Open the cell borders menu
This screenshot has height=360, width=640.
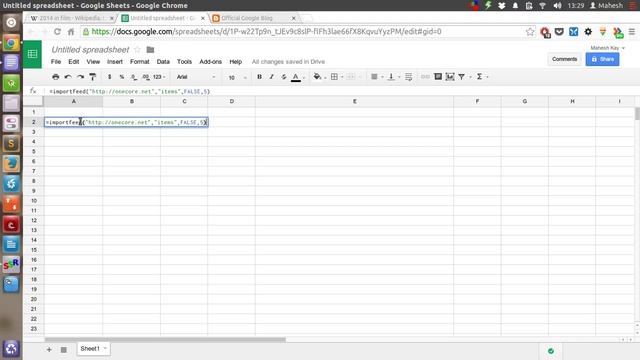(334, 77)
